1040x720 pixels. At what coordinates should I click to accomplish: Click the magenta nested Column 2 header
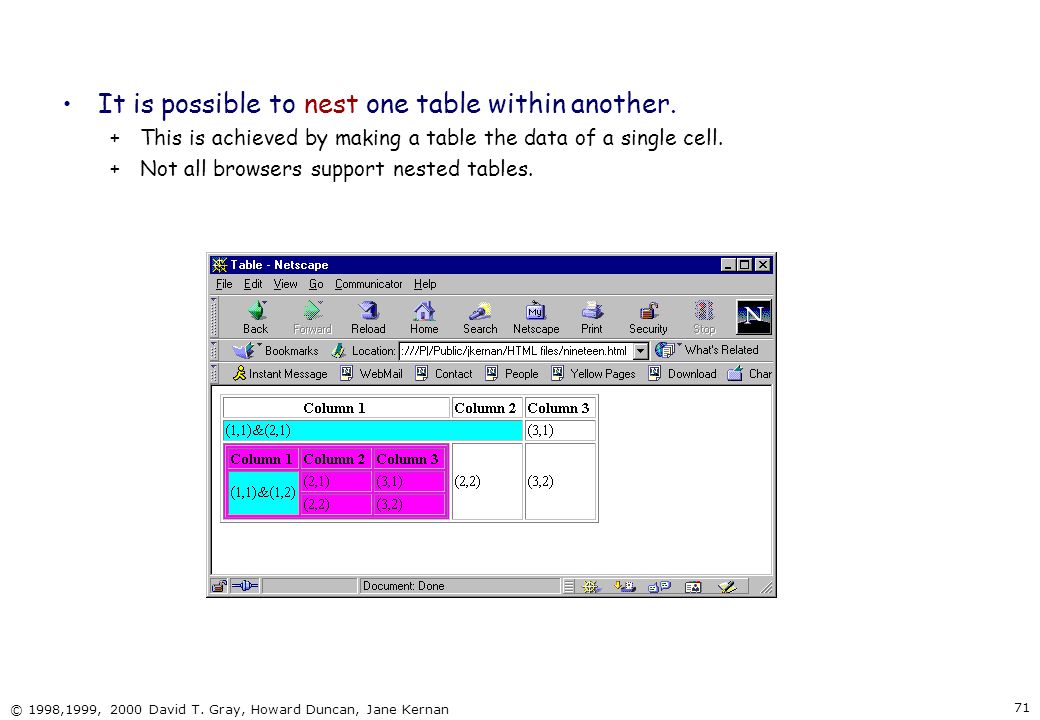(334, 459)
